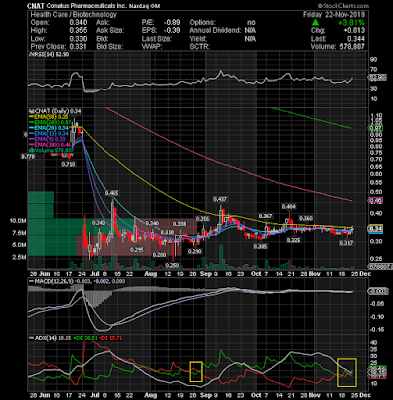Click the P/E value -0.89
Screen dimensions: 393x400
tap(172, 23)
